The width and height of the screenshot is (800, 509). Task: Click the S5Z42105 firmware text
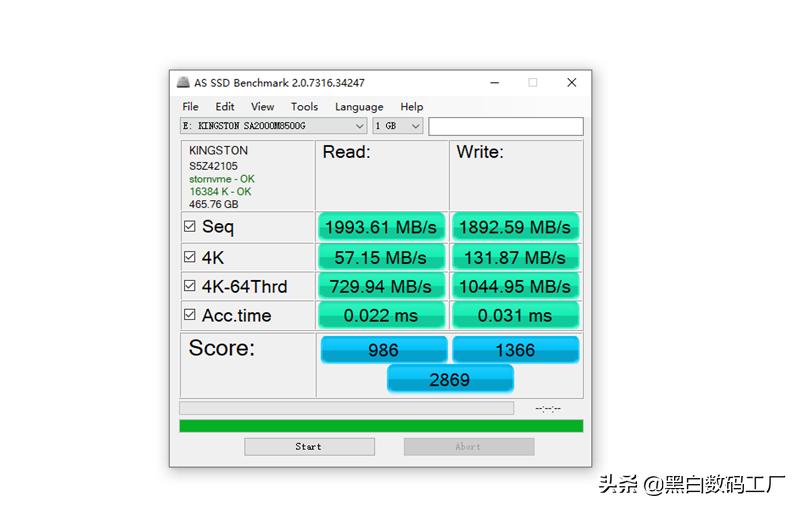click(x=213, y=166)
